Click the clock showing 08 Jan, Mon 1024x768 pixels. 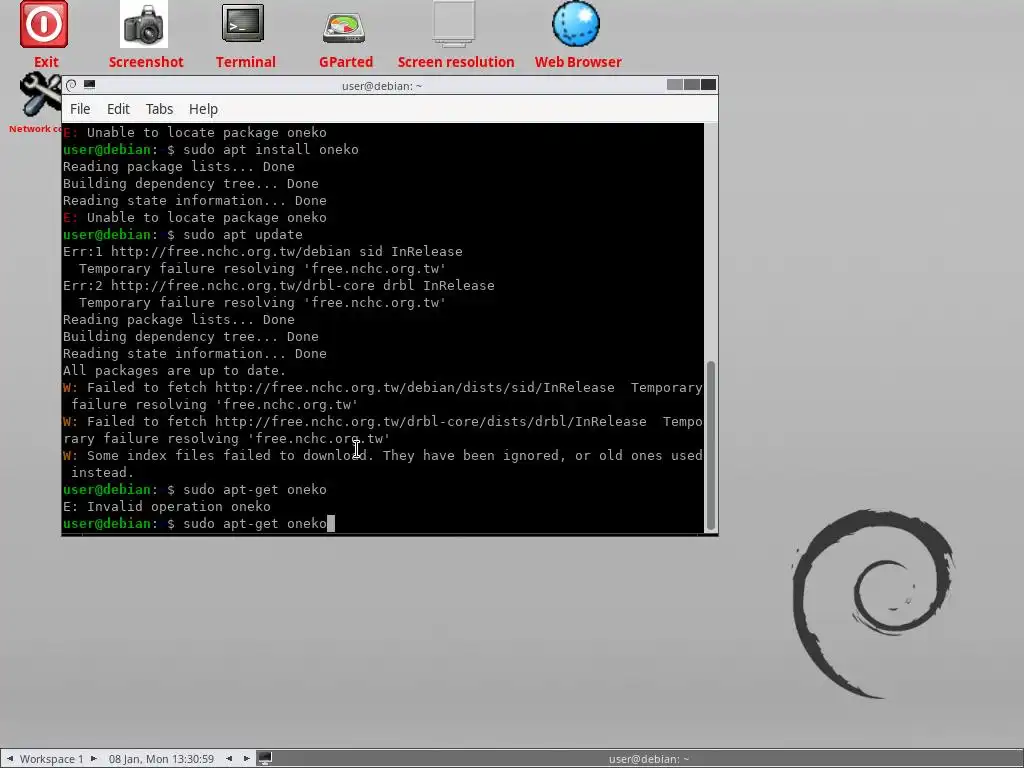(x=161, y=759)
